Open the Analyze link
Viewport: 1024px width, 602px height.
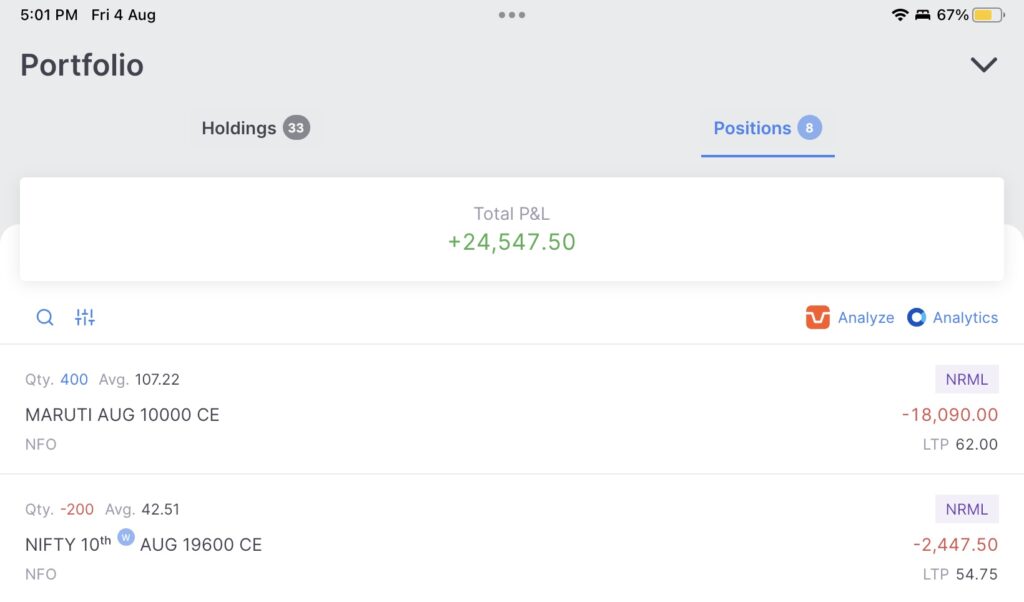pyautogui.click(x=866, y=318)
